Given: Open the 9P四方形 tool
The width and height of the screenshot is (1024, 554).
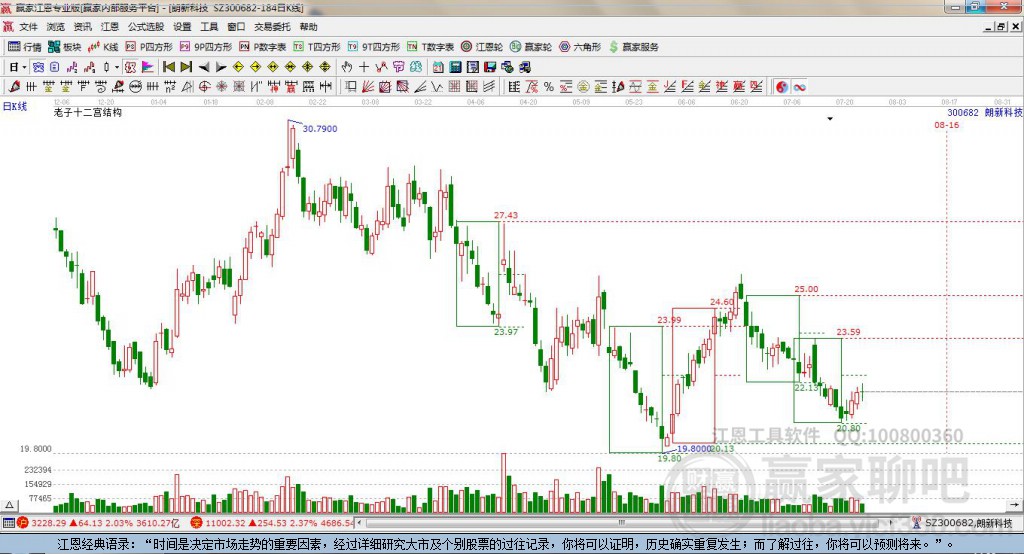Looking at the screenshot, I should click(206, 46).
